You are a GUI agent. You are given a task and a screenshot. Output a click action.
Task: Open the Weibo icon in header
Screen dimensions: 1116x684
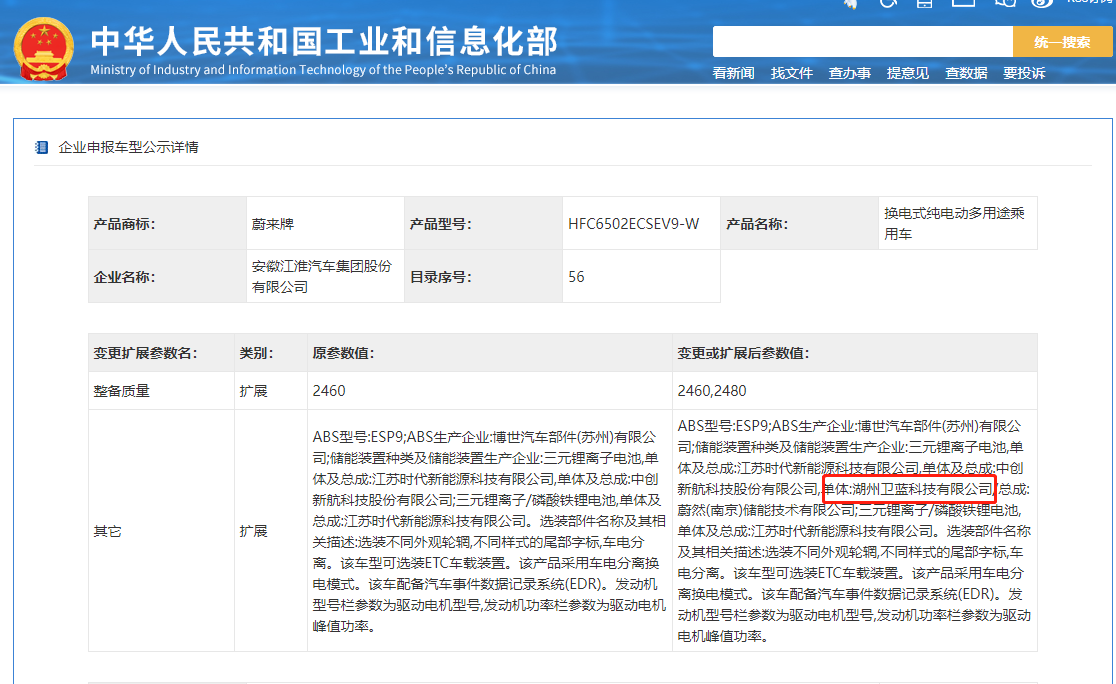(x=1042, y=3)
